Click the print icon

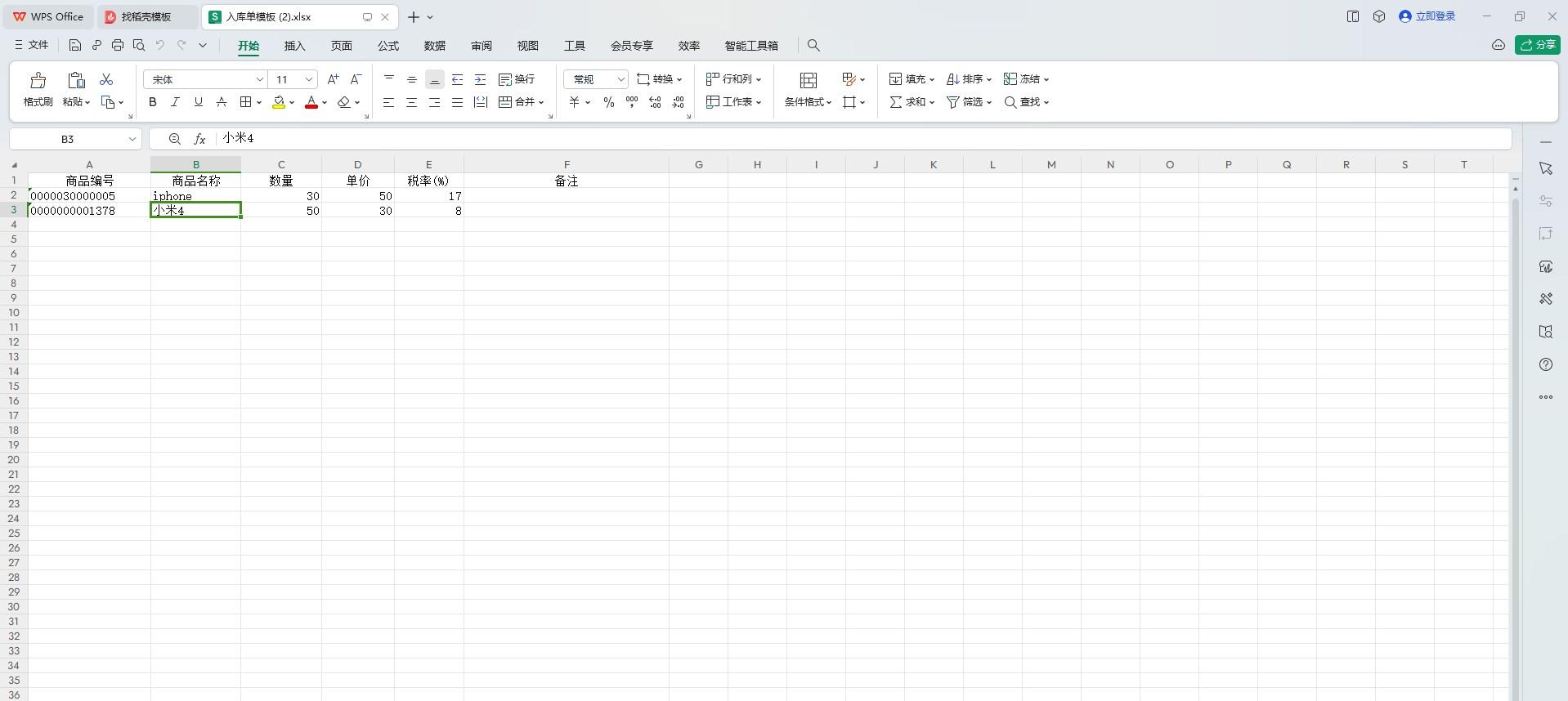[x=118, y=45]
